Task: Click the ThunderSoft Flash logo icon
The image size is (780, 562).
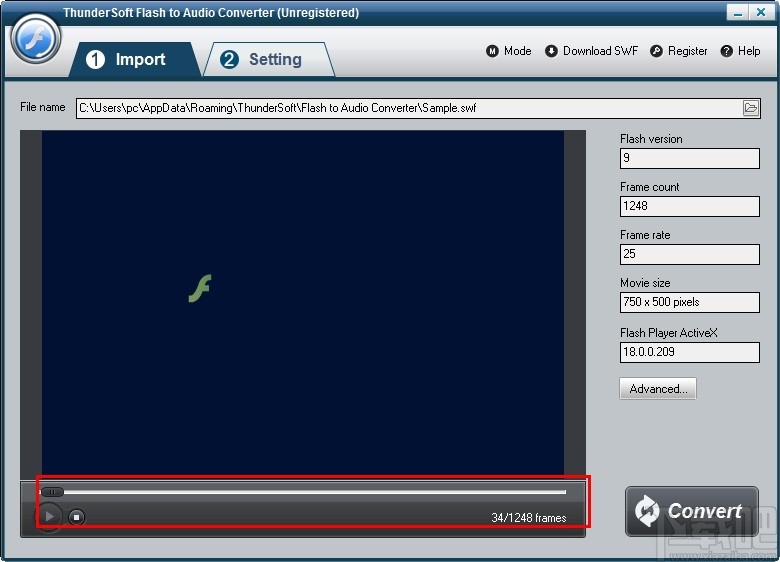Action: pos(36,39)
